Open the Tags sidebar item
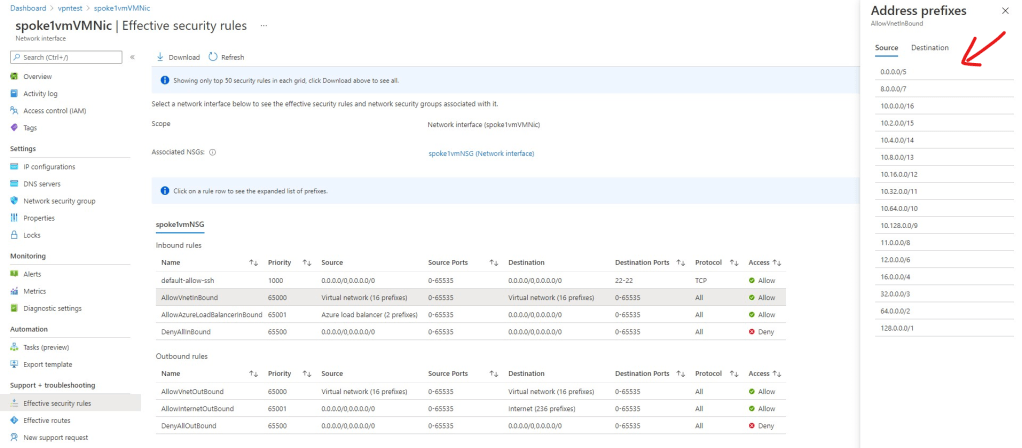 pos(31,127)
